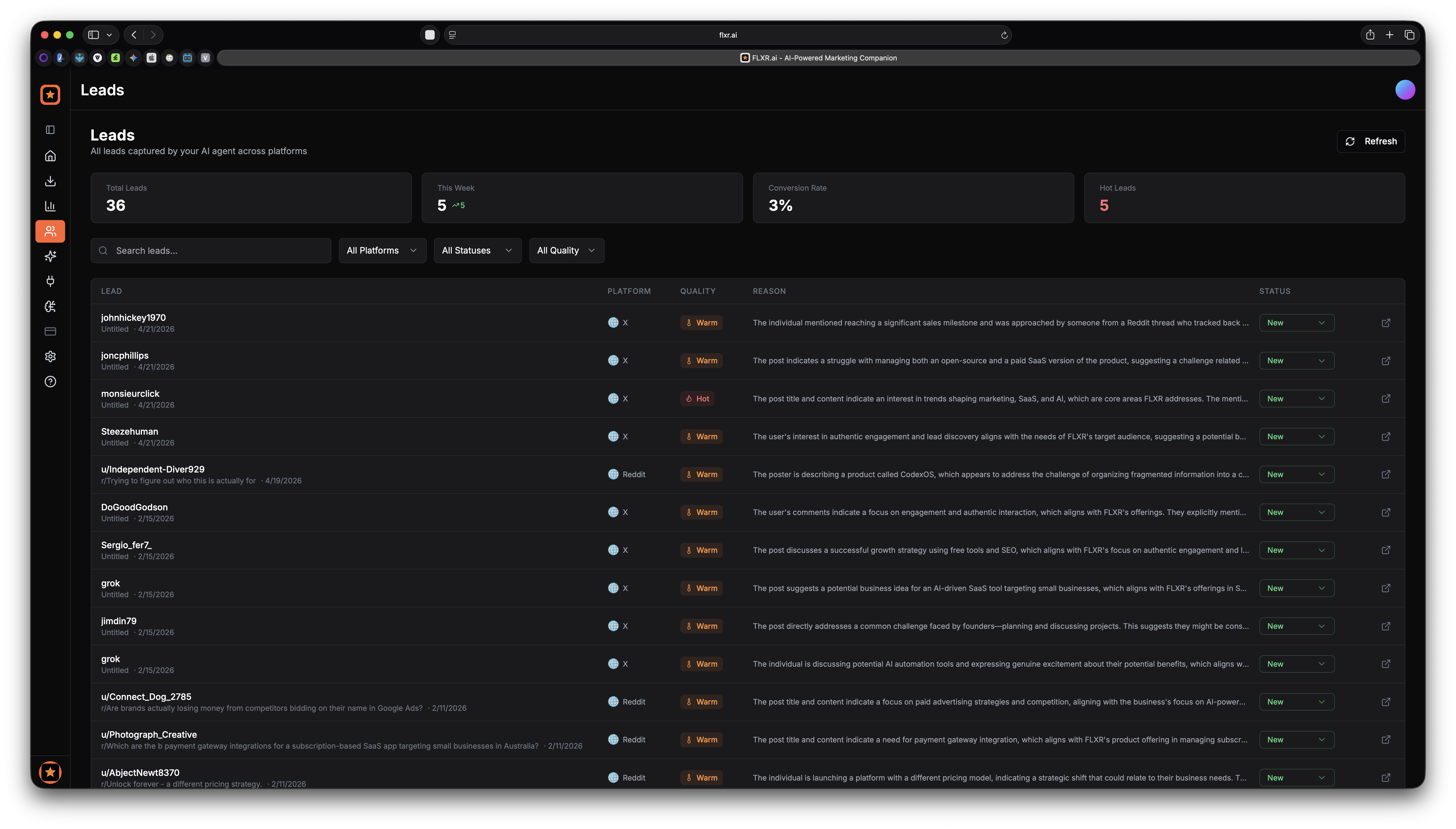
Task: Open external link for joncphillips lead
Action: [x=1385, y=361]
